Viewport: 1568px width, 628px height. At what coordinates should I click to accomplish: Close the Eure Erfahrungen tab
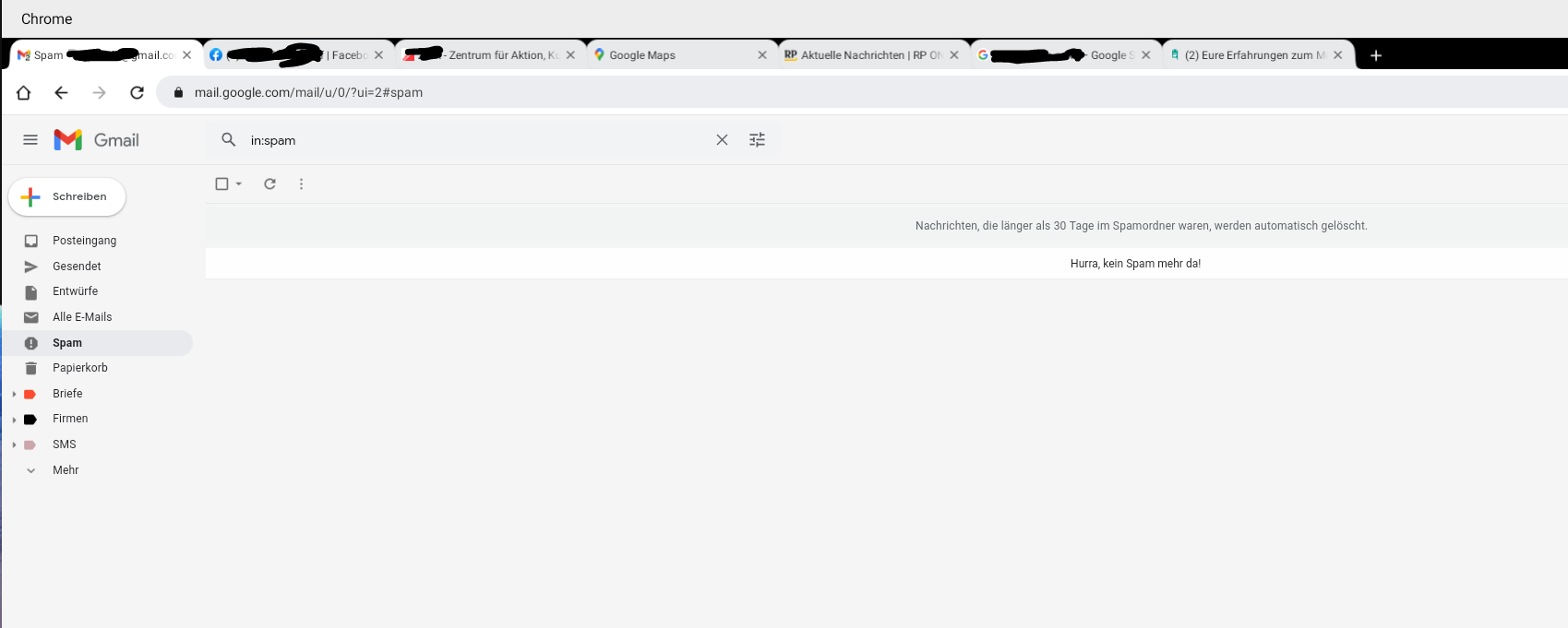tap(1338, 55)
